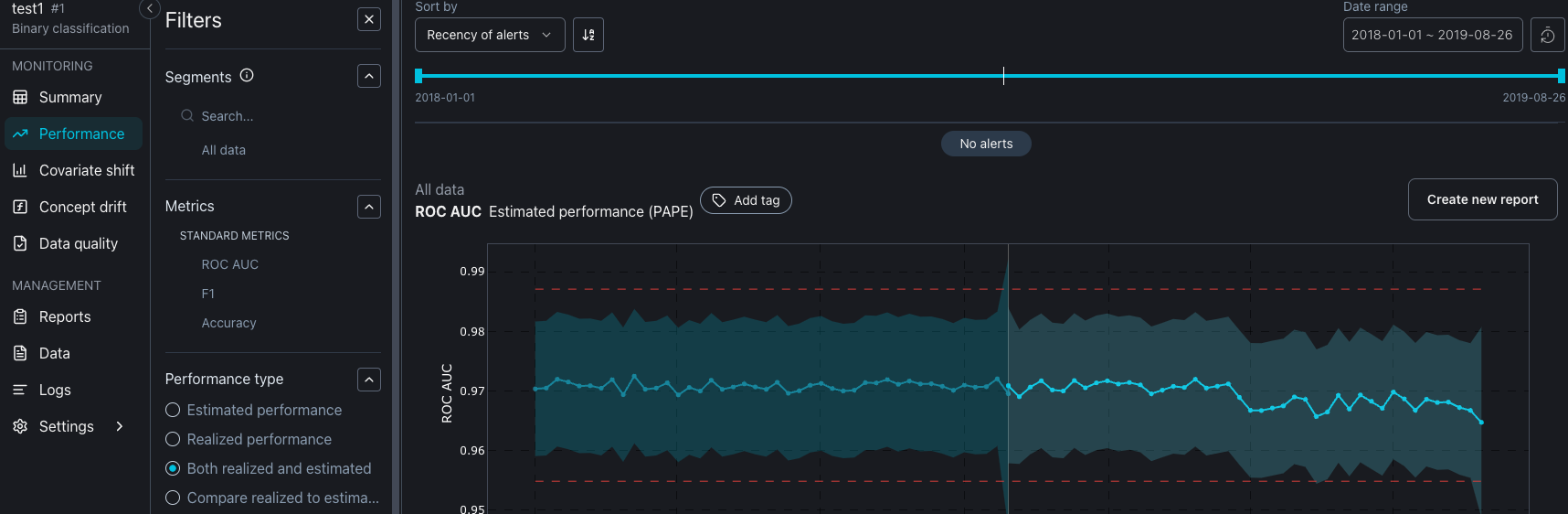The image size is (1568, 514).
Task: Open the Recency of alerts dropdown
Action: point(490,35)
